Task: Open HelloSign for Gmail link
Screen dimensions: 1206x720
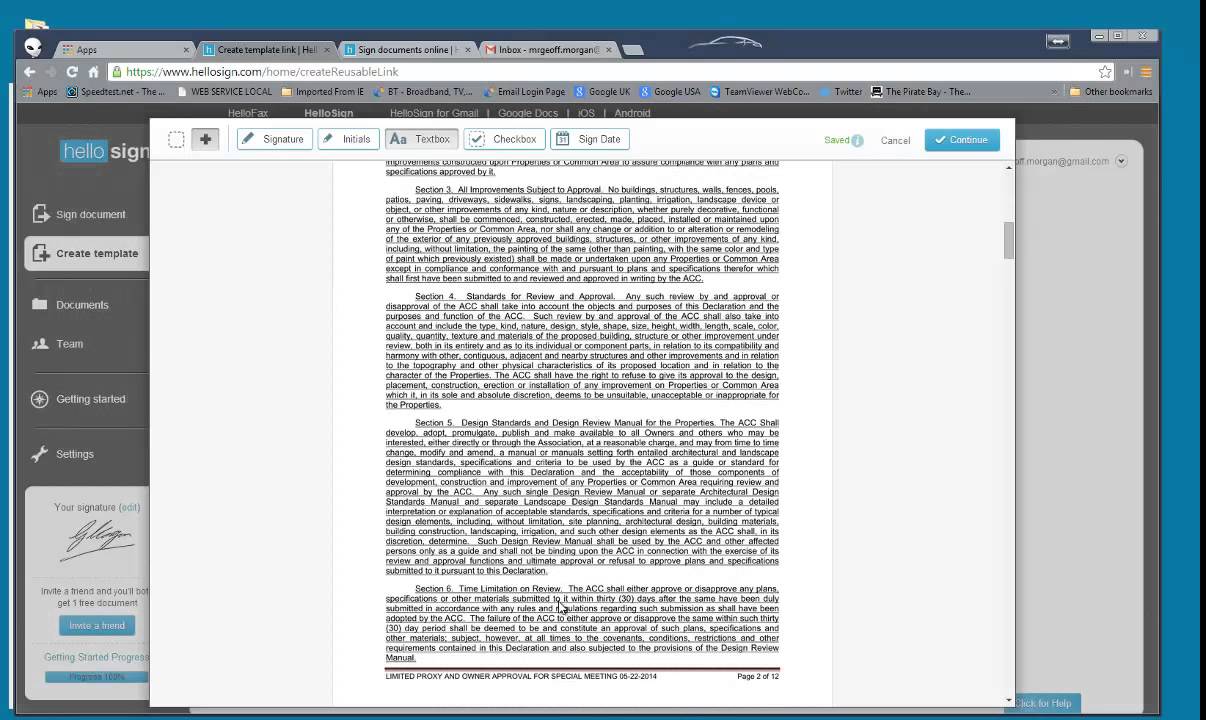Action: 434,114
